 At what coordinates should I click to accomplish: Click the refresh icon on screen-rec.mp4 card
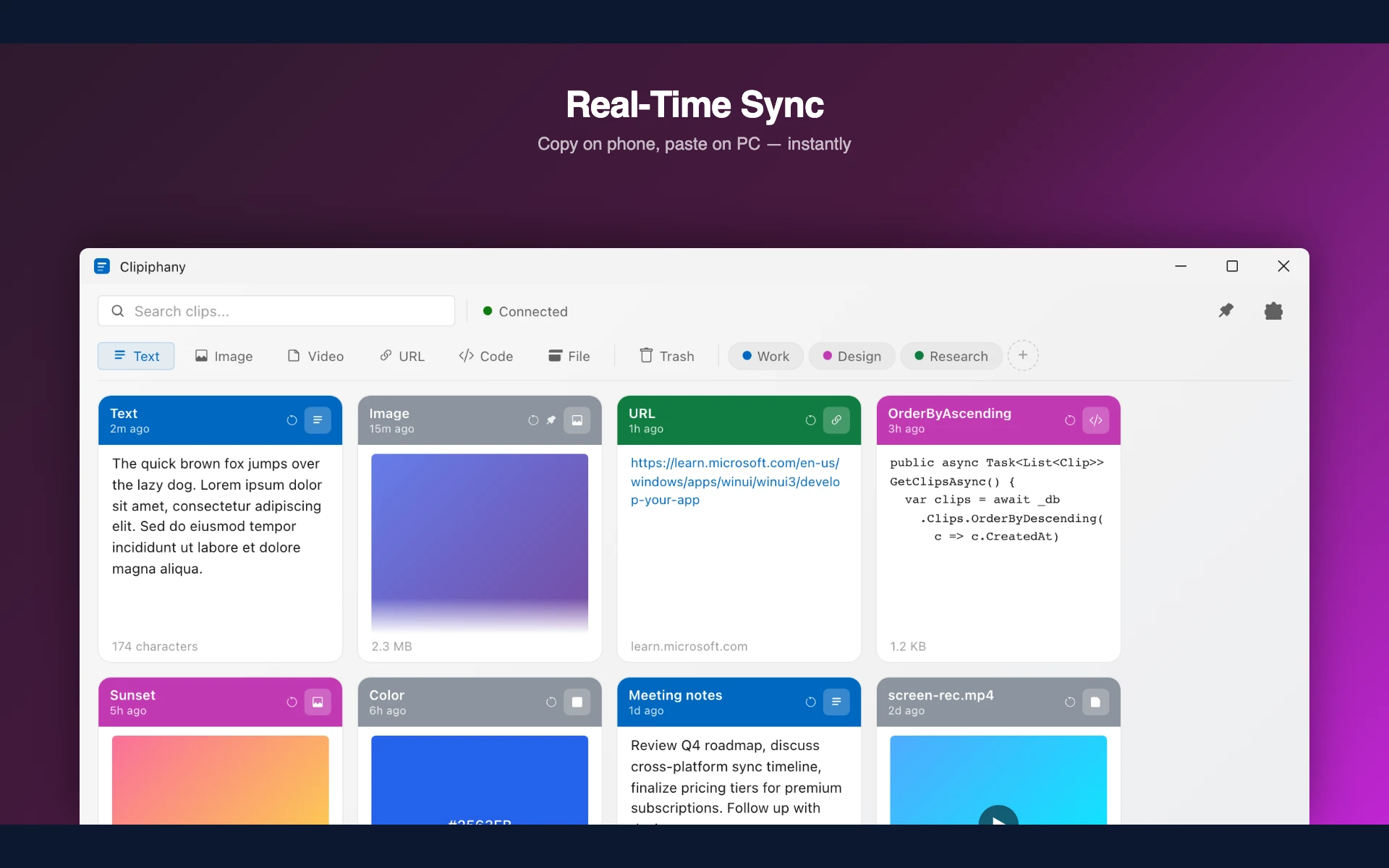[x=1070, y=702]
